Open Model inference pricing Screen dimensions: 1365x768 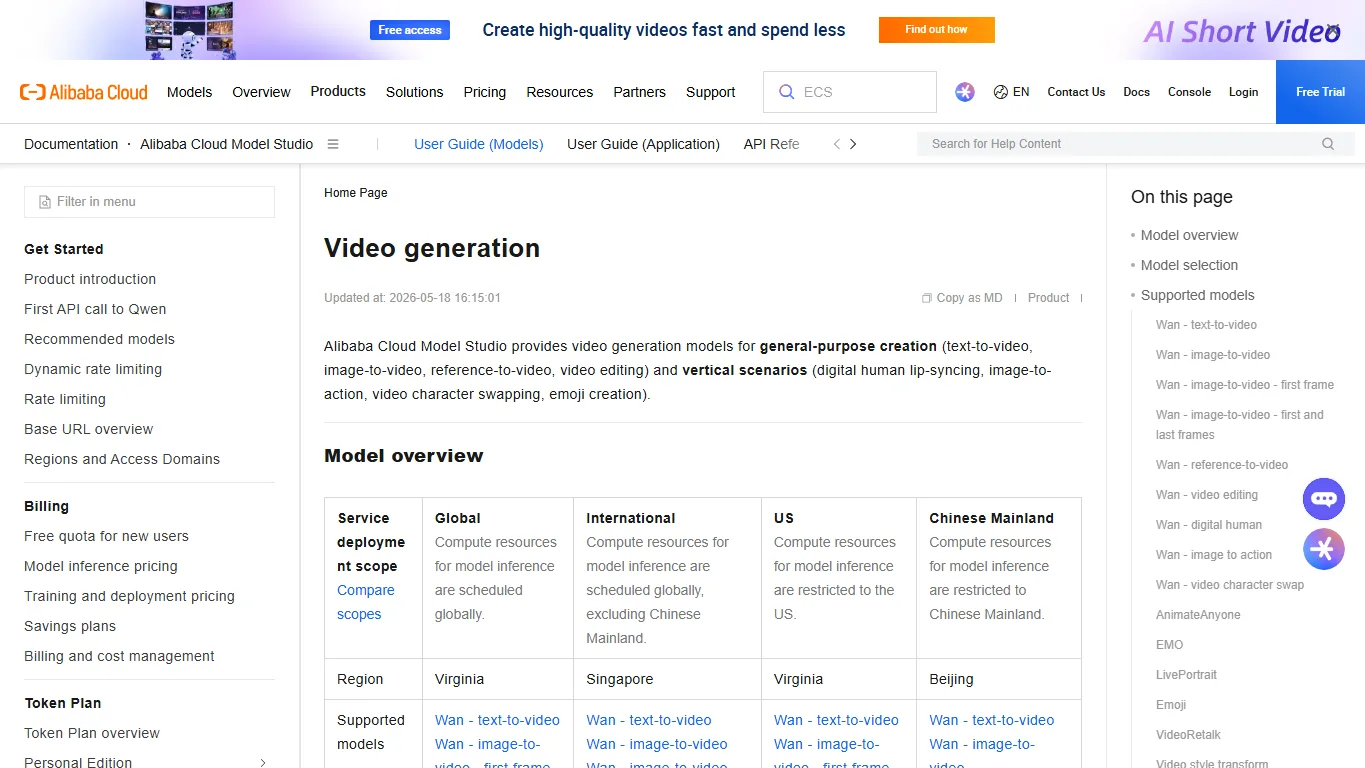tap(101, 566)
